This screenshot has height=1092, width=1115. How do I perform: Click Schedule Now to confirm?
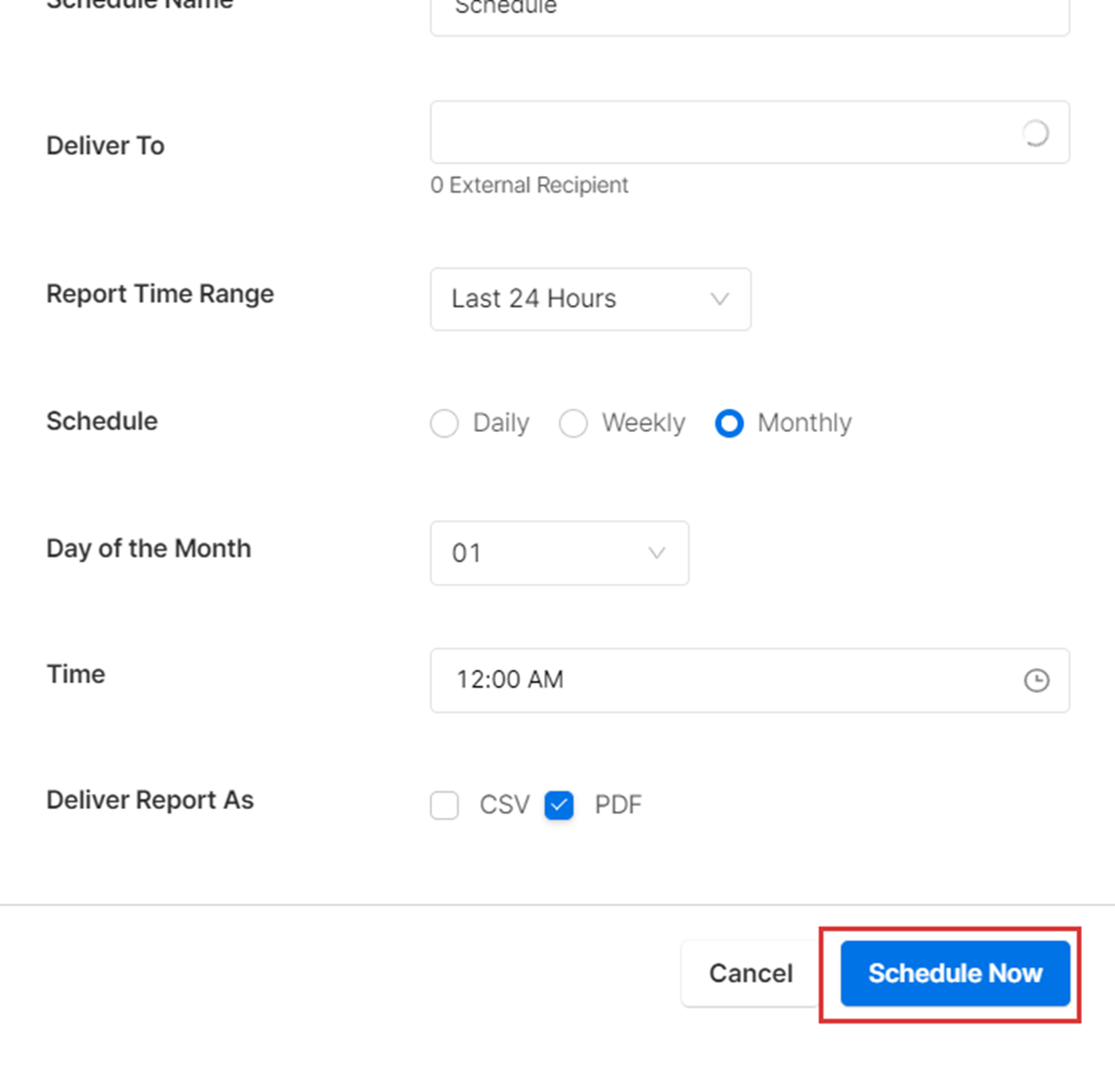click(x=954, y=973)
